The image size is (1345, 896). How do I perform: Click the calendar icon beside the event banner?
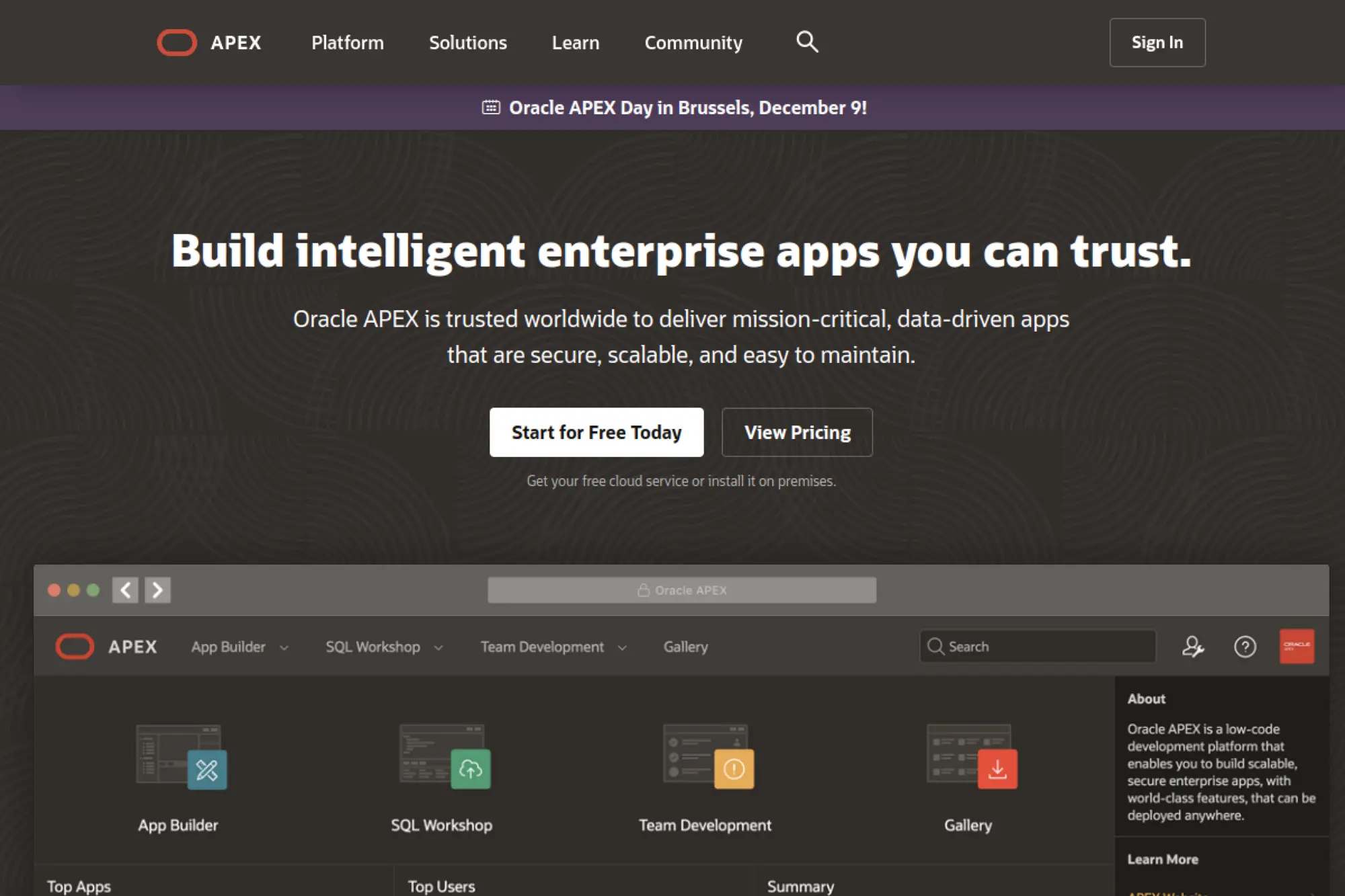(x=492, y=107)
